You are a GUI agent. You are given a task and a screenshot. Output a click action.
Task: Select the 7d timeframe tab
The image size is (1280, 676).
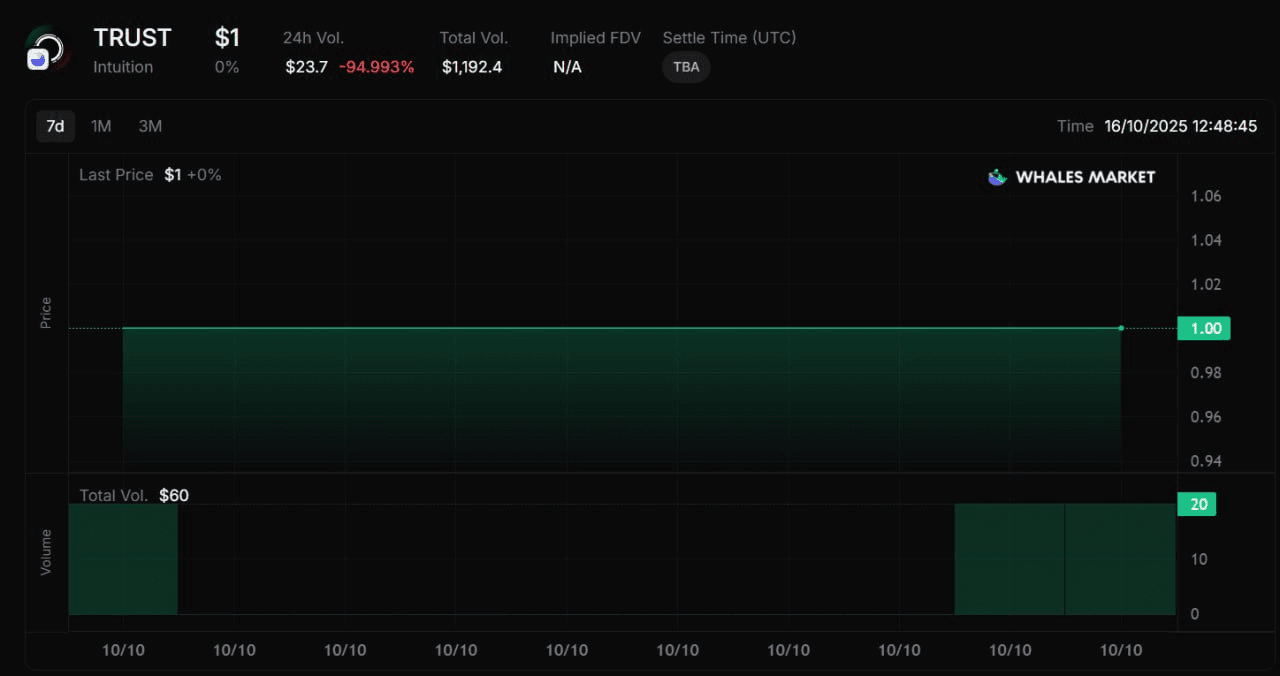55,126
